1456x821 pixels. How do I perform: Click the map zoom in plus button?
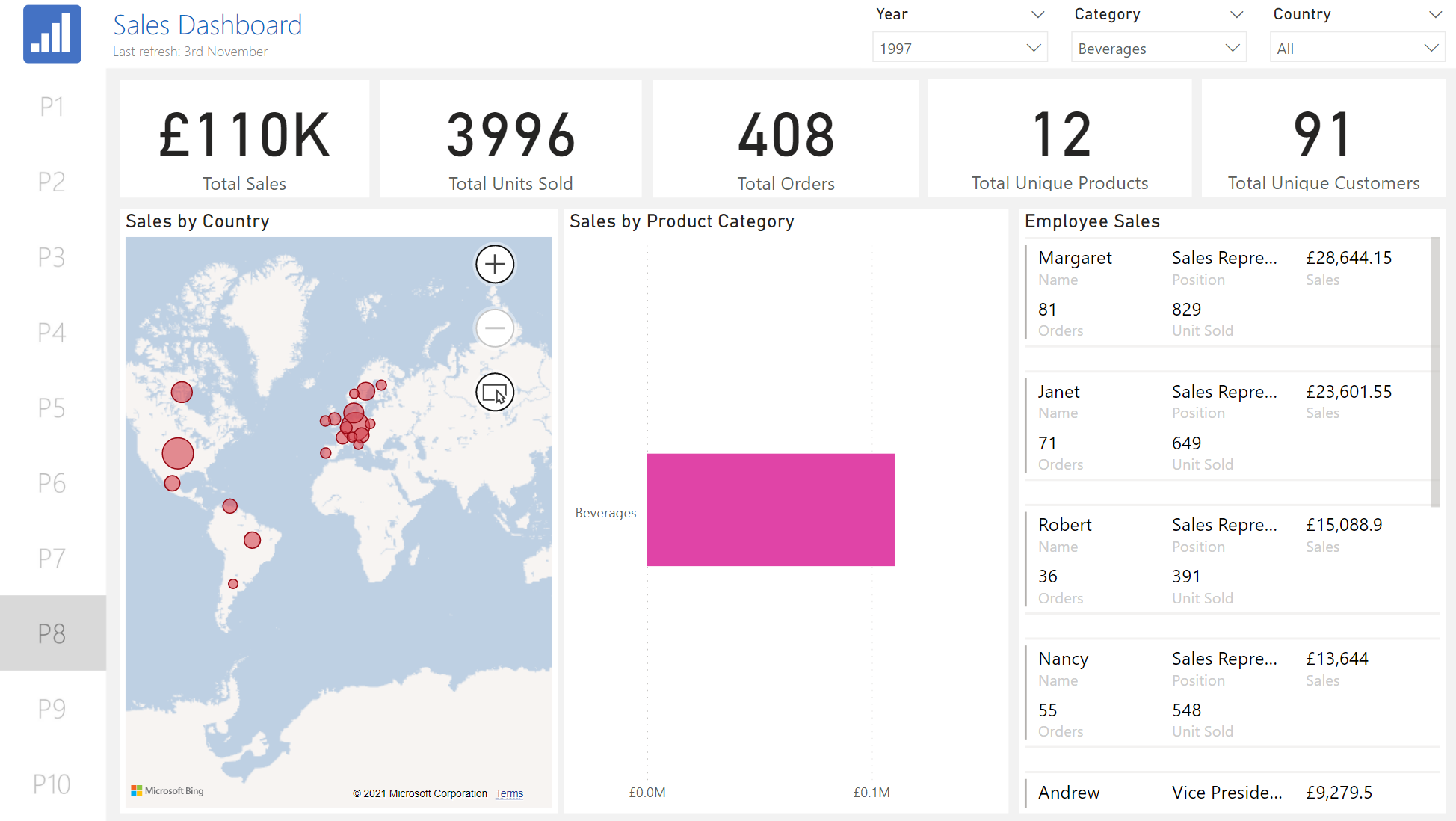pyautogui.click(x=495, y=264)
